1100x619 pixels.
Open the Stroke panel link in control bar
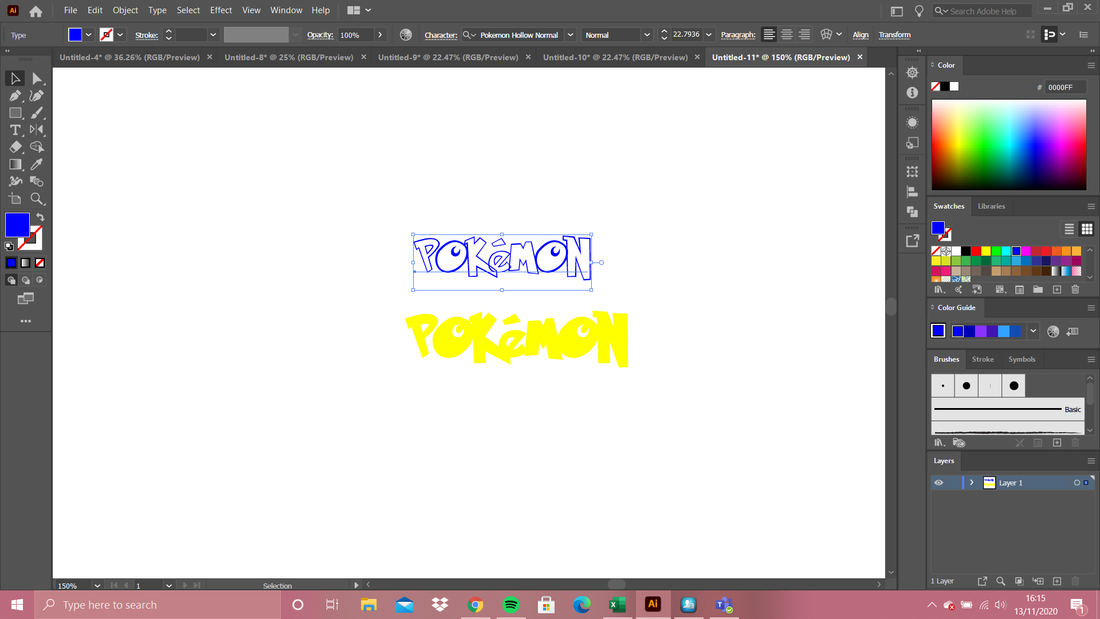(146, 34)
